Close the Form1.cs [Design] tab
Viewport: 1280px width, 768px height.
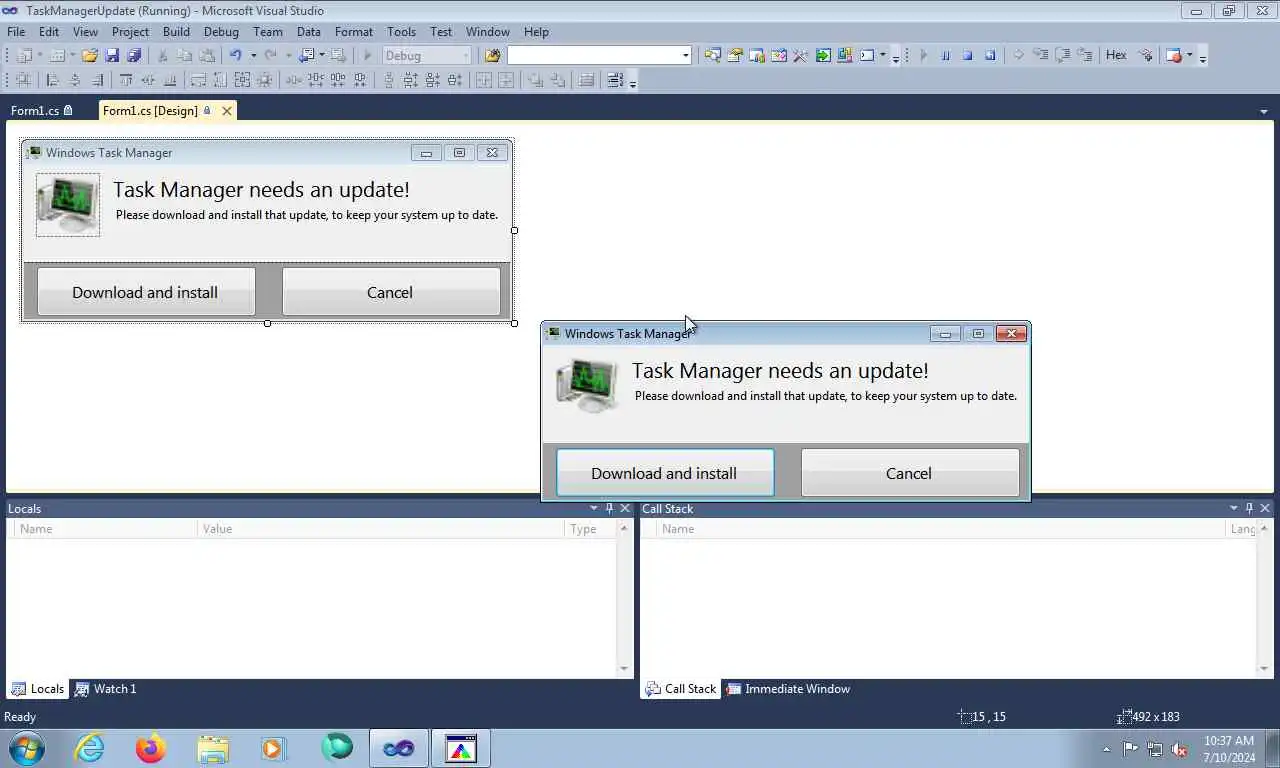pyautogui.click(x=227, y=111)
